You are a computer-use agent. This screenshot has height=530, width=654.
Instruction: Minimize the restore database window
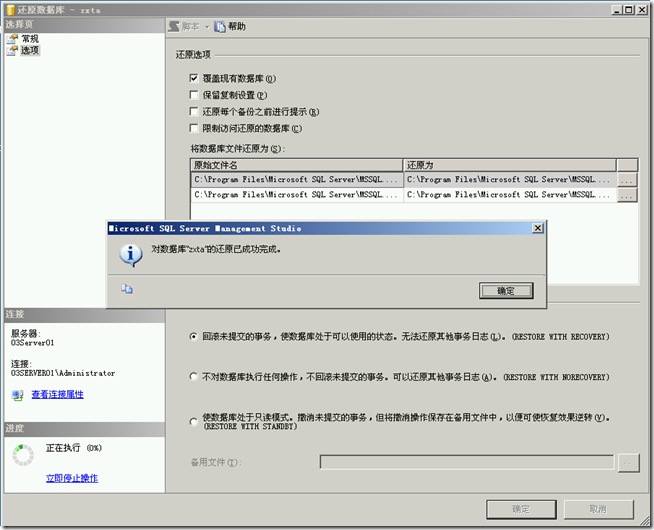point(617,10)
